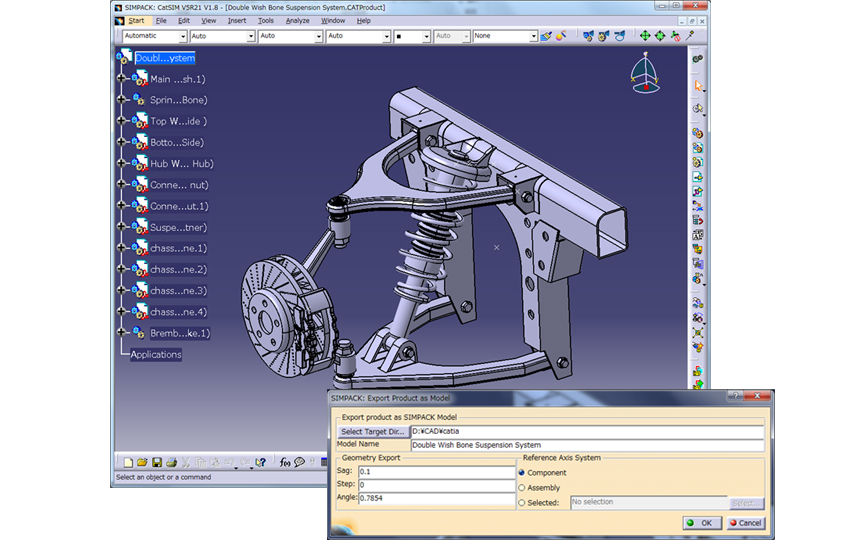This screenshot has height=540, width=857.
Task: Open the None dropdown in top toolbar
Action: point(533,37)
